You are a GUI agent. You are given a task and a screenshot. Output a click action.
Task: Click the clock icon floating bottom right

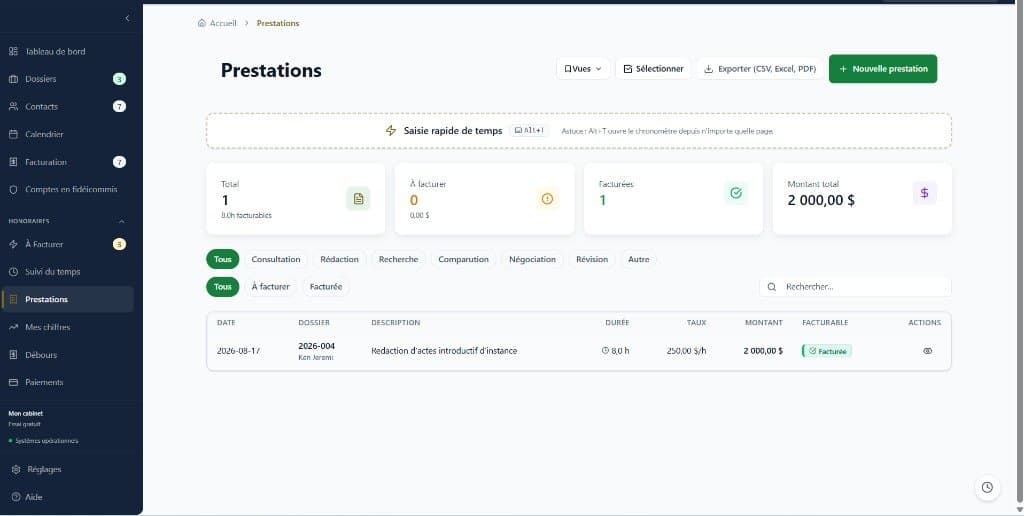[x=987, y=487]
